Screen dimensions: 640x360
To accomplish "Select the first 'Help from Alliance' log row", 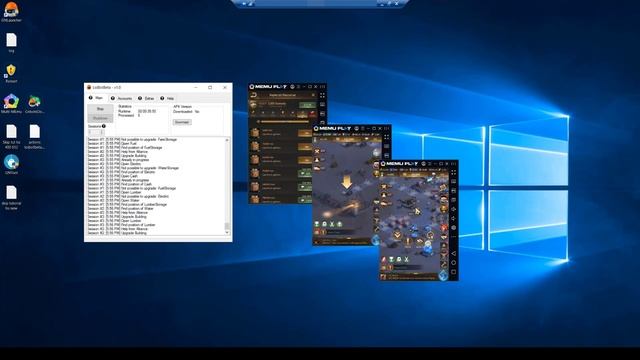I will click(118, 152).
